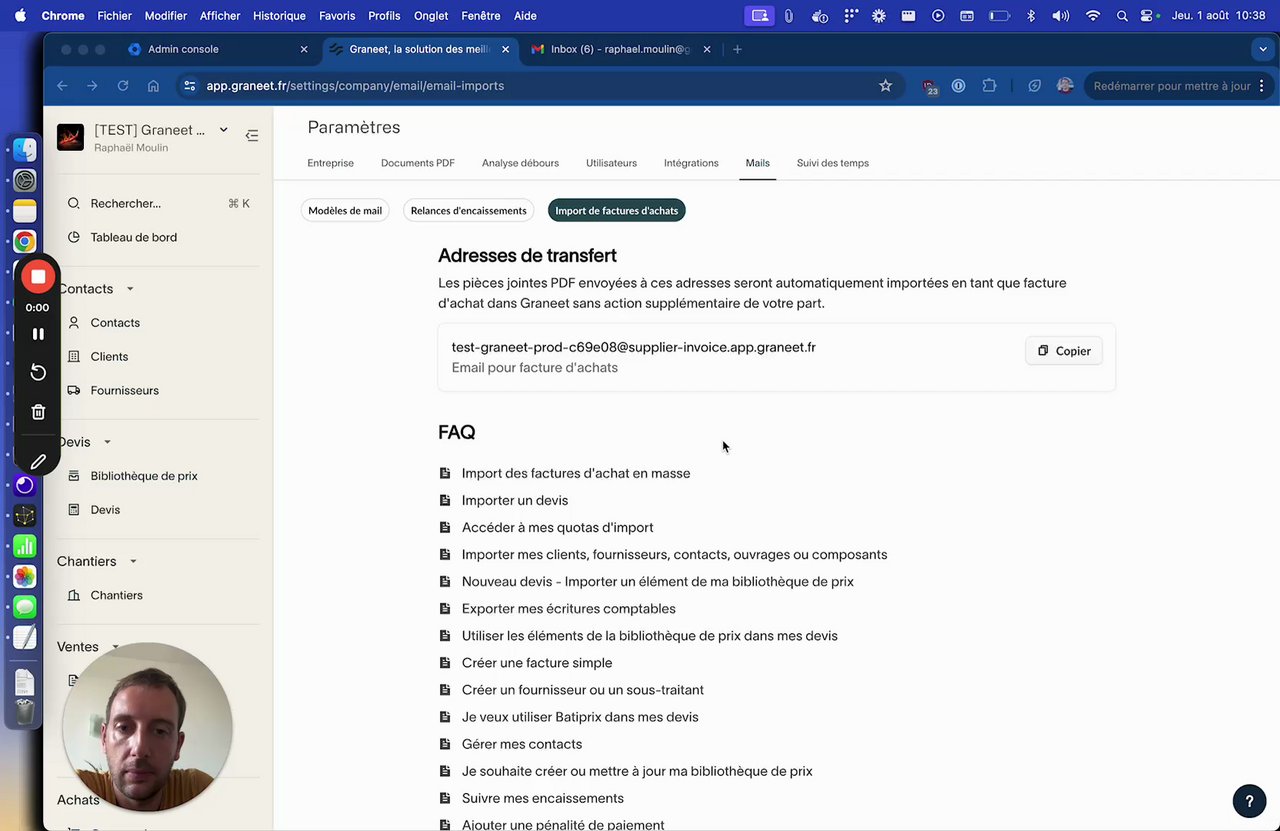
Task: Collapse the Graneet sidebar with the menu icon
Action: pos(251,135)
